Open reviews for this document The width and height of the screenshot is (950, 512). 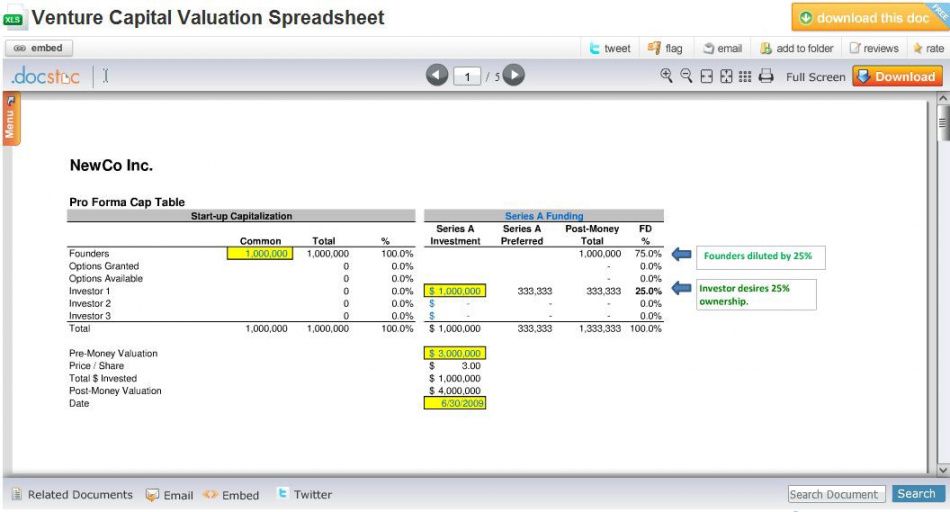click(874, 48)
